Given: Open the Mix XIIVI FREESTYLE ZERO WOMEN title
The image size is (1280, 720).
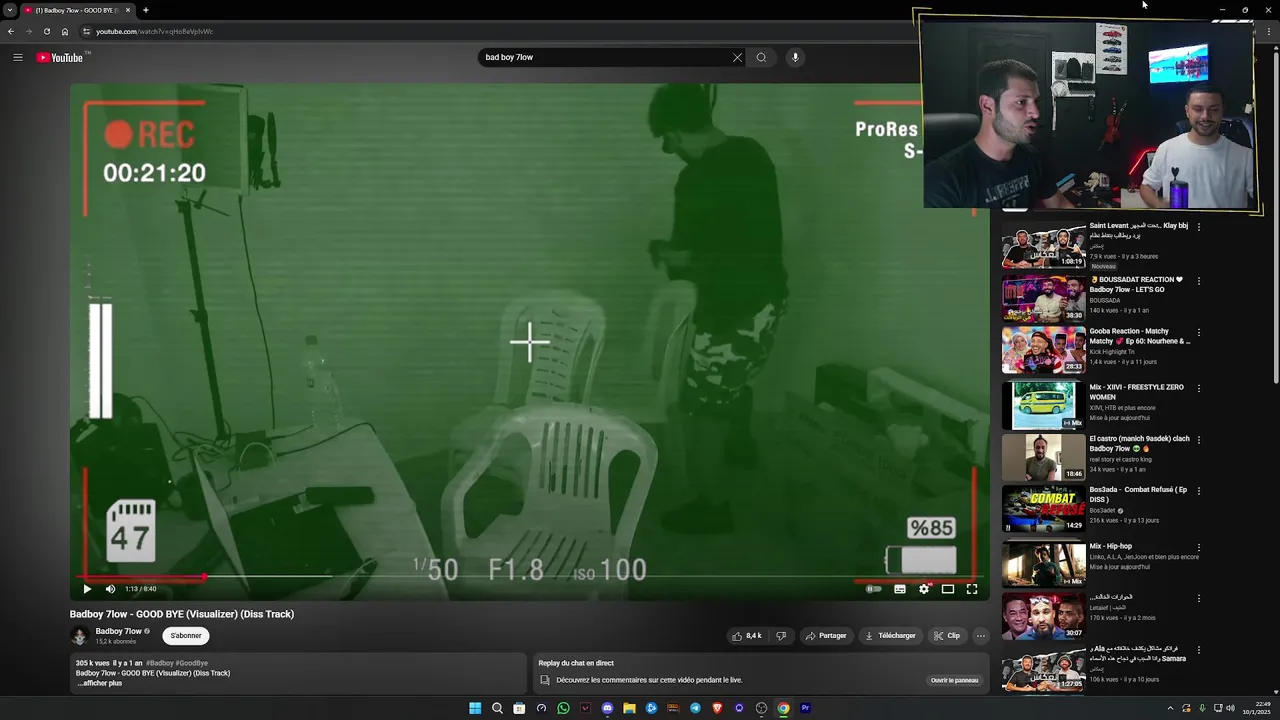Looking at the screenshot, I should pyautogui.click(x=1137, y=392).
